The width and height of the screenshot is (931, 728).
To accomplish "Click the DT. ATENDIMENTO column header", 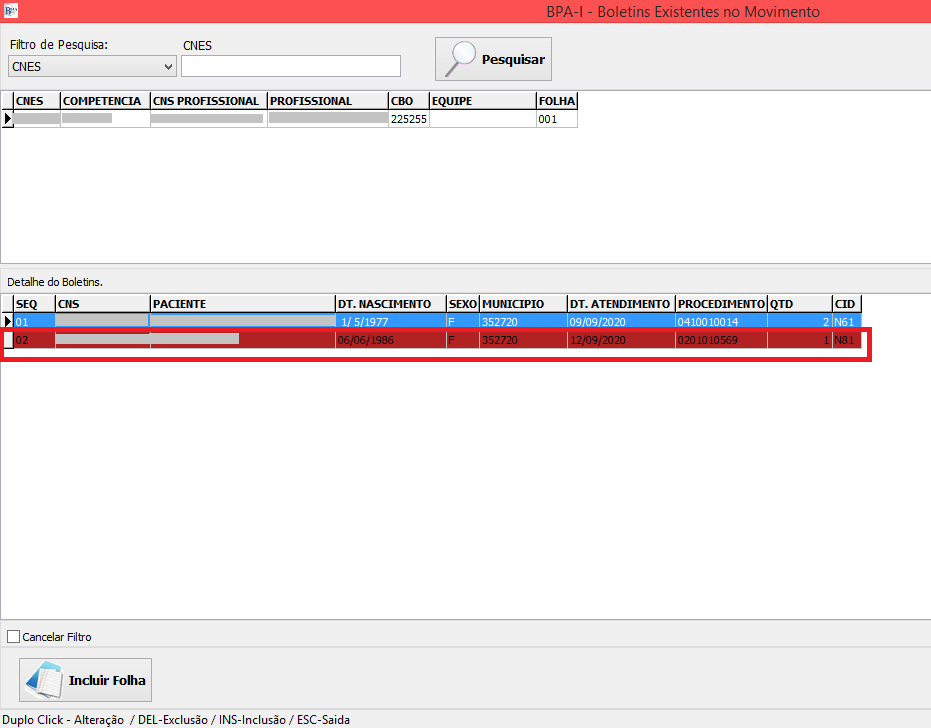I will click(x=620, y=303).
